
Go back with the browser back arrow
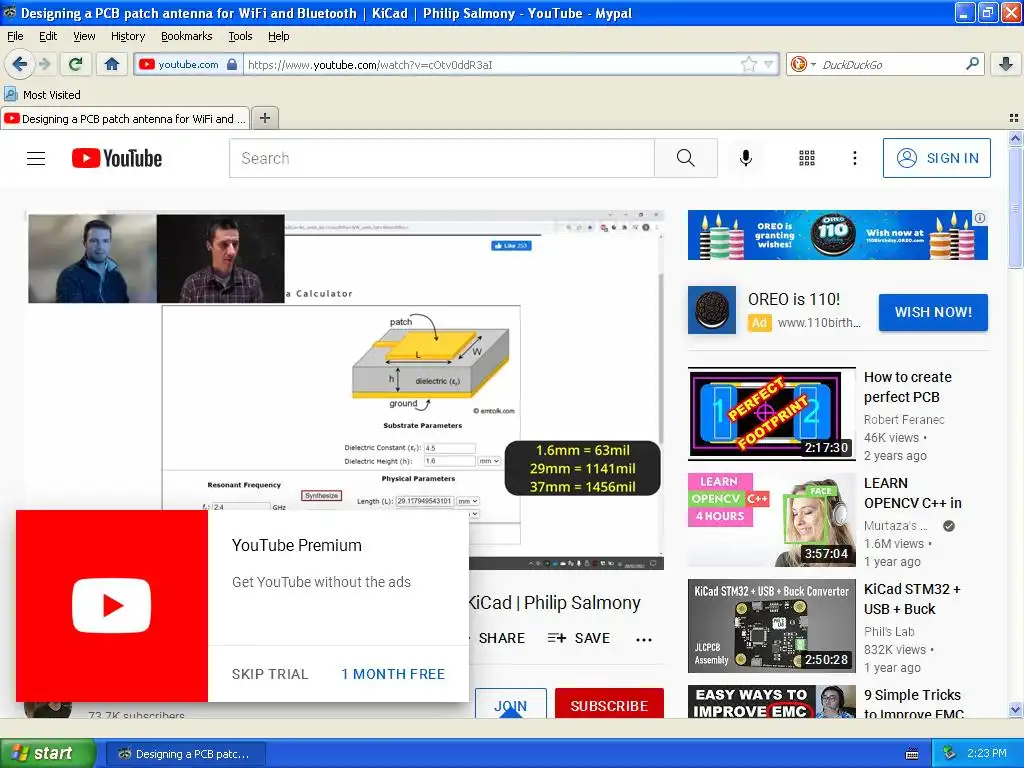(x=19, y=64)
